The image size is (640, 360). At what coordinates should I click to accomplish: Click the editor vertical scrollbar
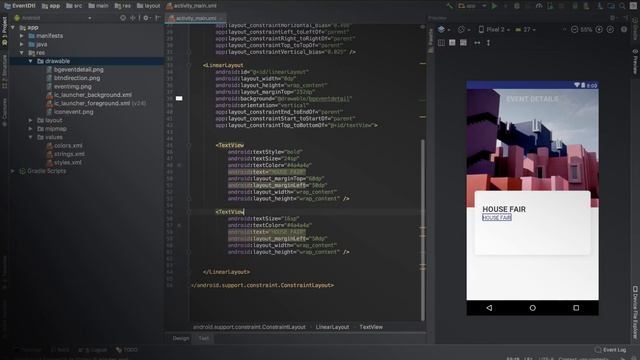point(422,229)
